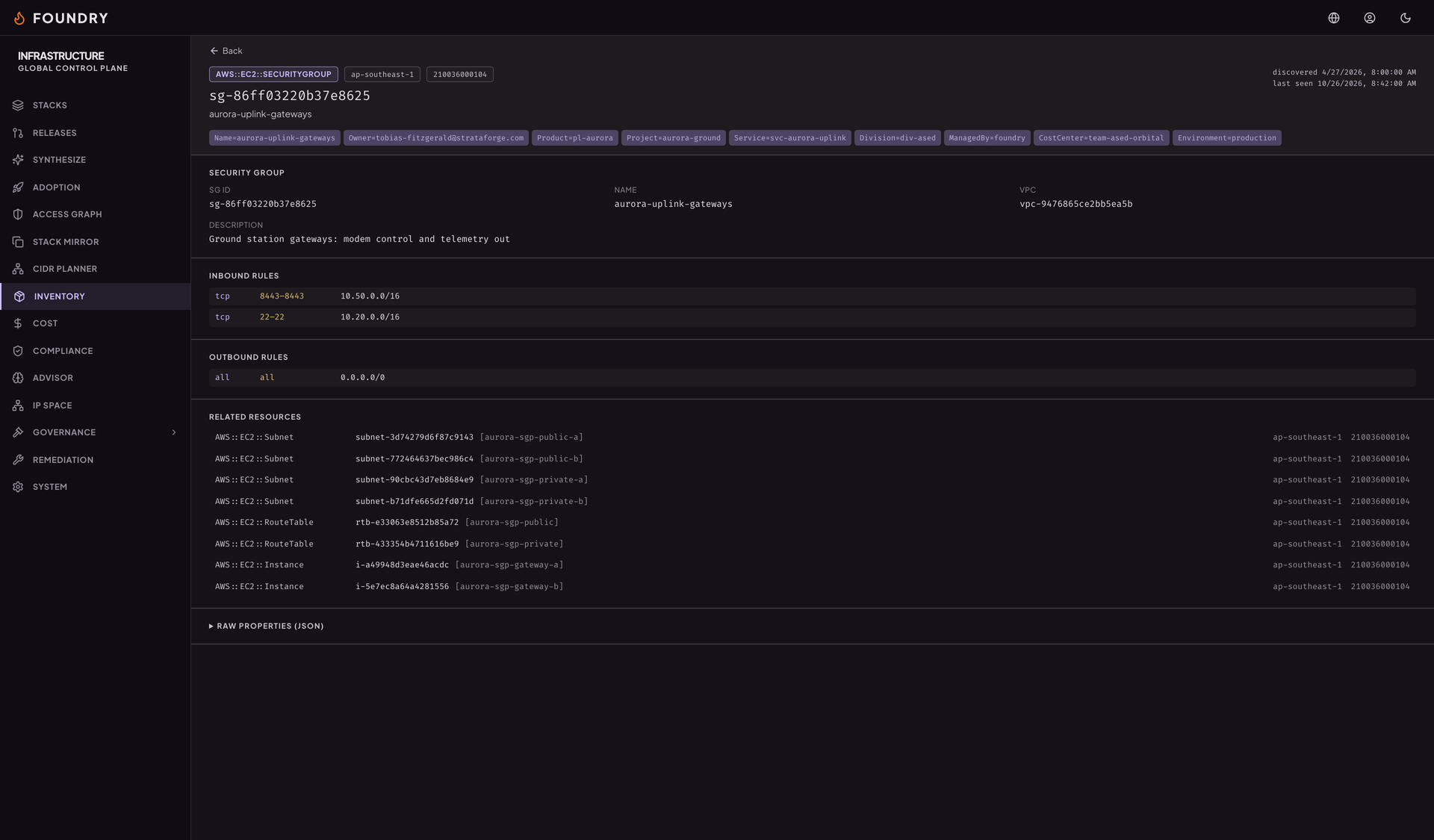This screenshot has width=1434, height=840.
Task: Open route table rtb-e33063e8512b85a72
Action: pyautogui.click(x=813, y=523)
